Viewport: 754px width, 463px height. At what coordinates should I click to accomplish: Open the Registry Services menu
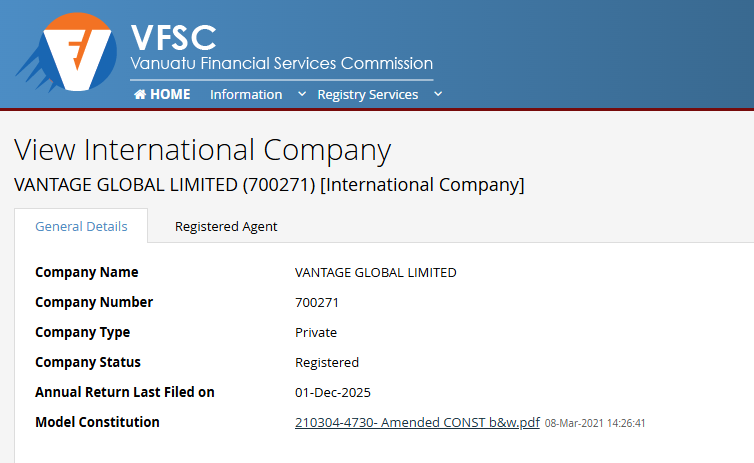tap(367, 94)
